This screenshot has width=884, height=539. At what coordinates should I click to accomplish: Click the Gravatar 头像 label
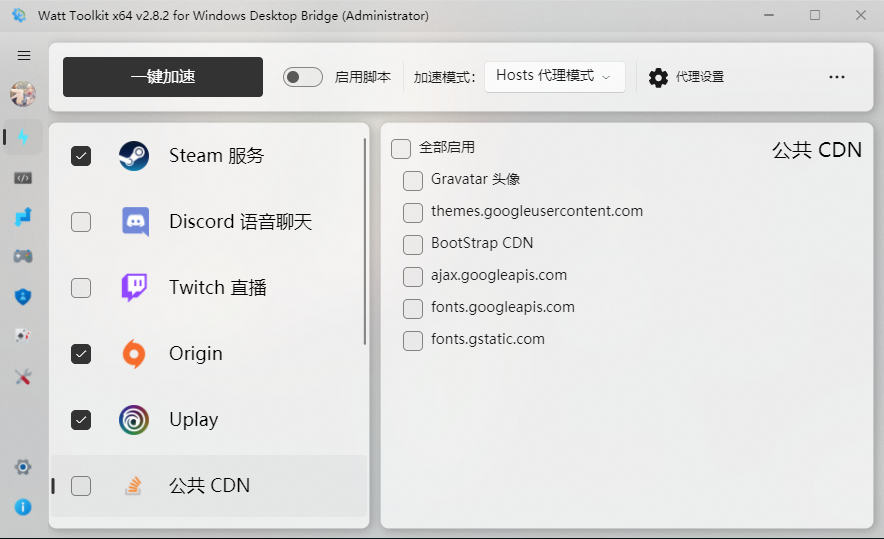[x=475, y=179]
